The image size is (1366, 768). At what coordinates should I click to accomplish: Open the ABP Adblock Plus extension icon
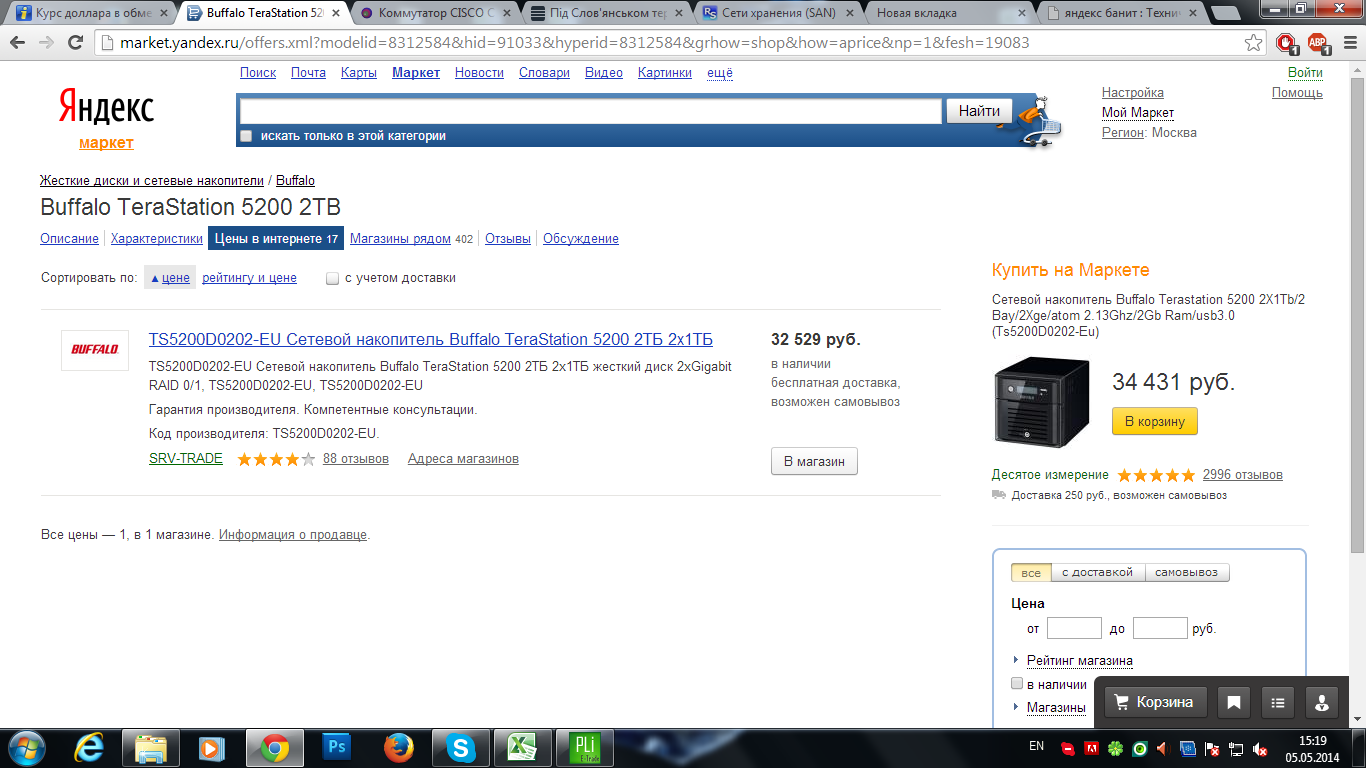(x=1318, y=43)
